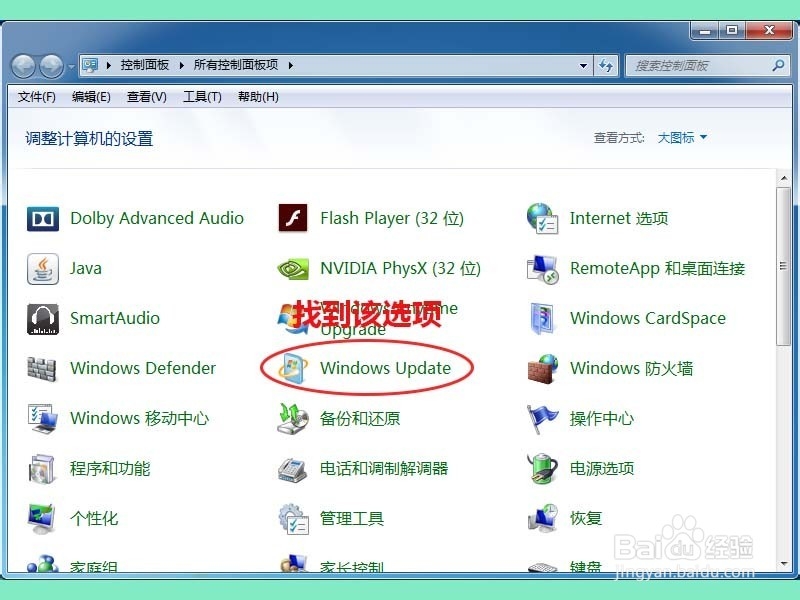Click the vertical scrollbar thumb
Screen dimensions: 800x600
pos(783,266)
